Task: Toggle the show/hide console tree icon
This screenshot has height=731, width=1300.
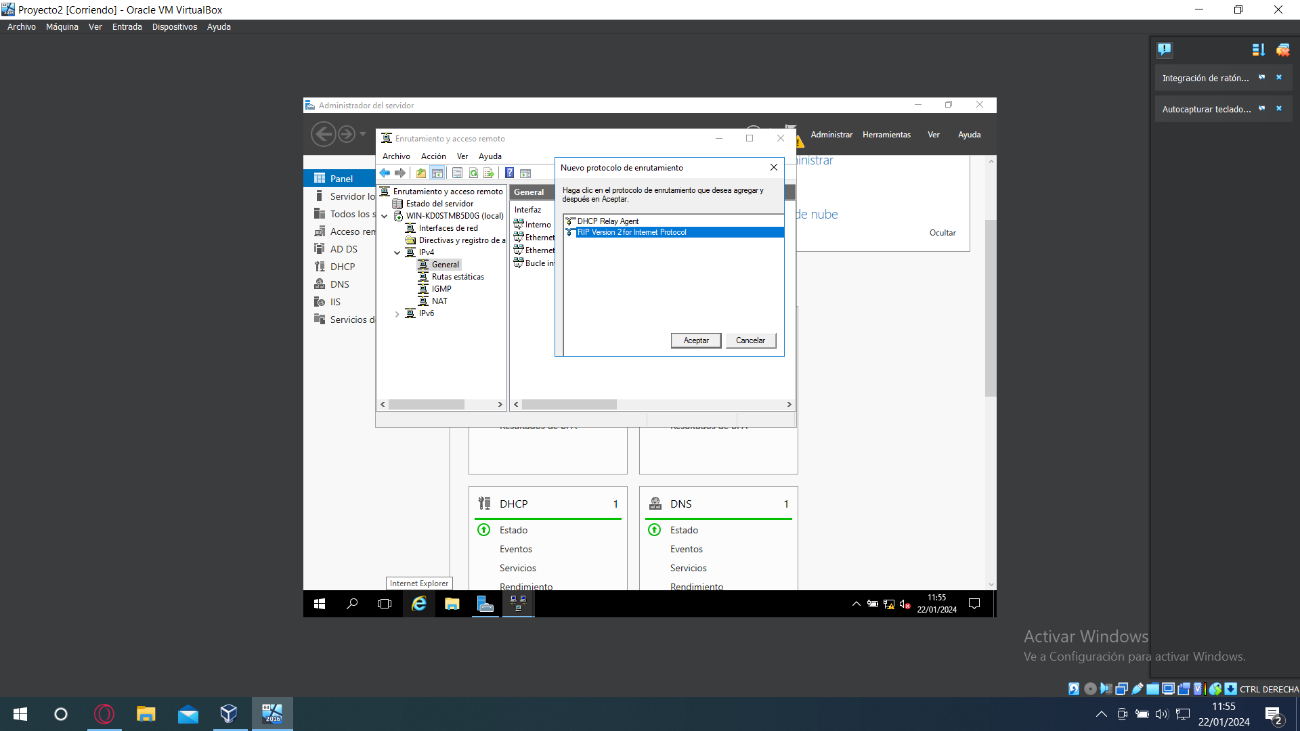Action: coord(437,173)
